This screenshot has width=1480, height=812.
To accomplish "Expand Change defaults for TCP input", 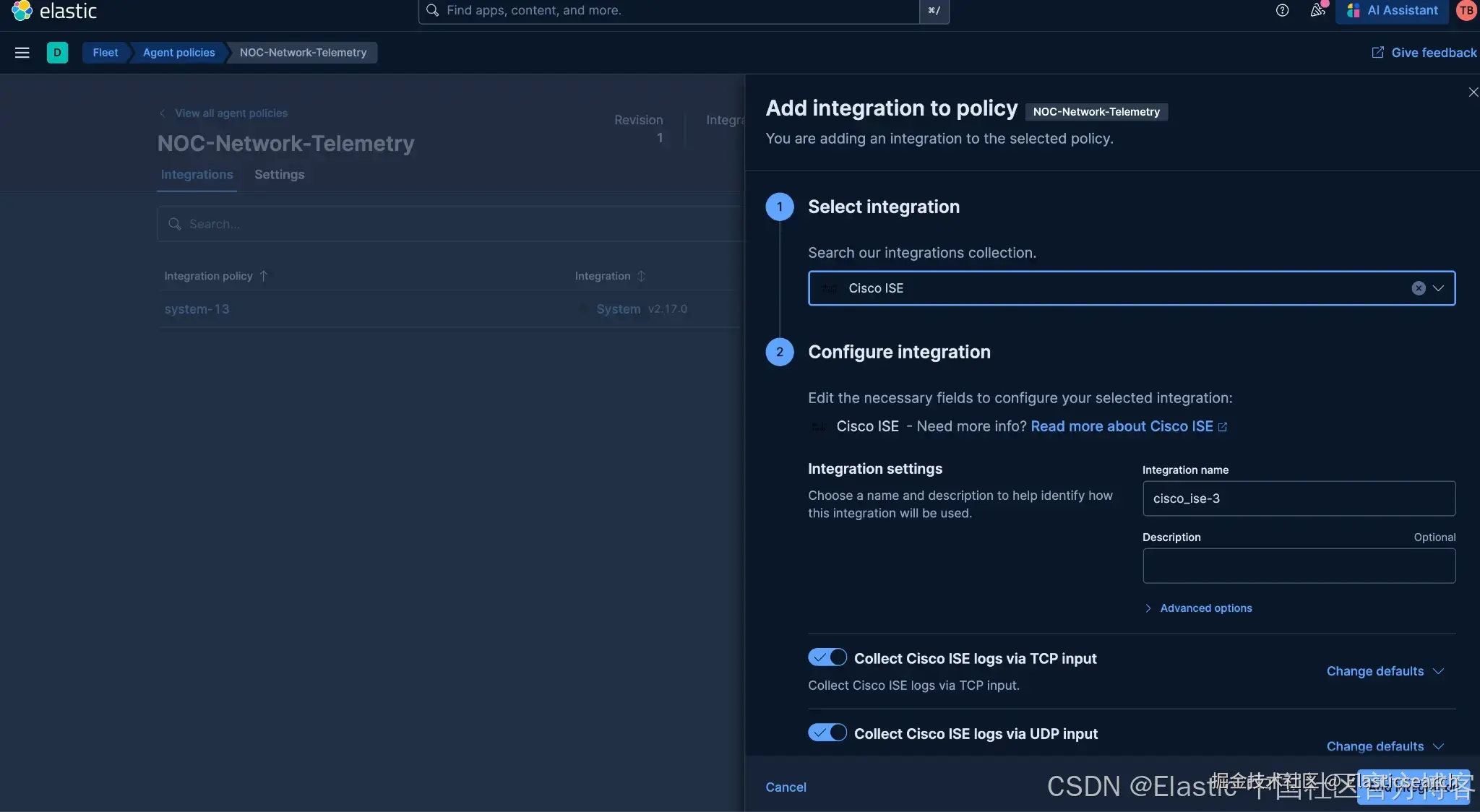I will tap(1385, 671).
